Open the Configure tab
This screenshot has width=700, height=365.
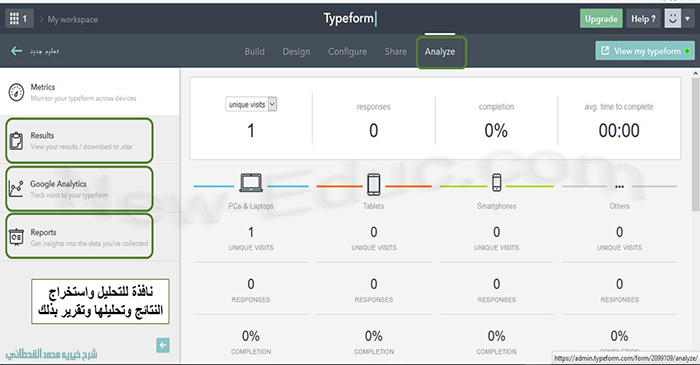(x=347, y=52)
